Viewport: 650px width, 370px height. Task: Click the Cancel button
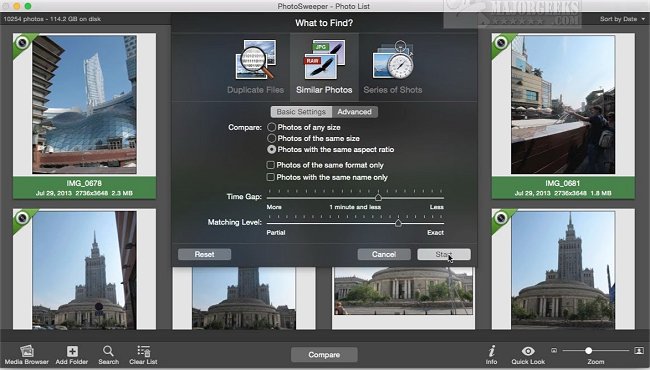pyautogui.click(x=384, y=254)
